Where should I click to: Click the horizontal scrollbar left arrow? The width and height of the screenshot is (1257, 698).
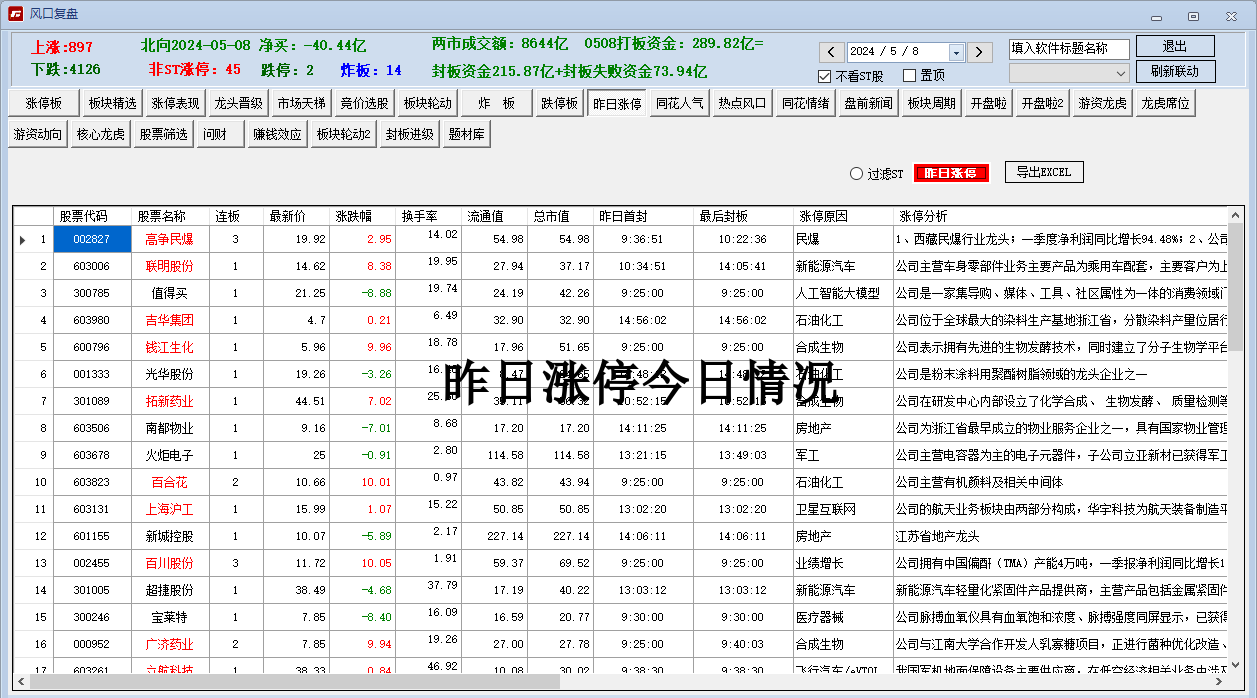(x=22, y=681)
